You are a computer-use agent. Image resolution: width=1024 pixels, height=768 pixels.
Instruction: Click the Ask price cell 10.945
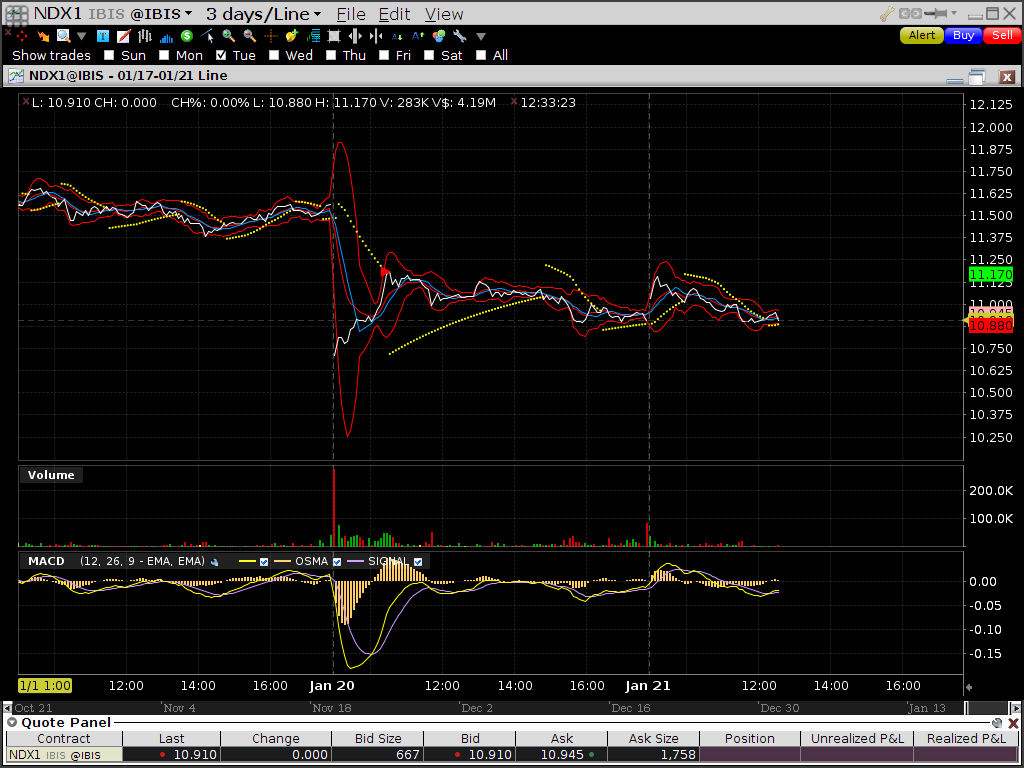click(562, 754)
